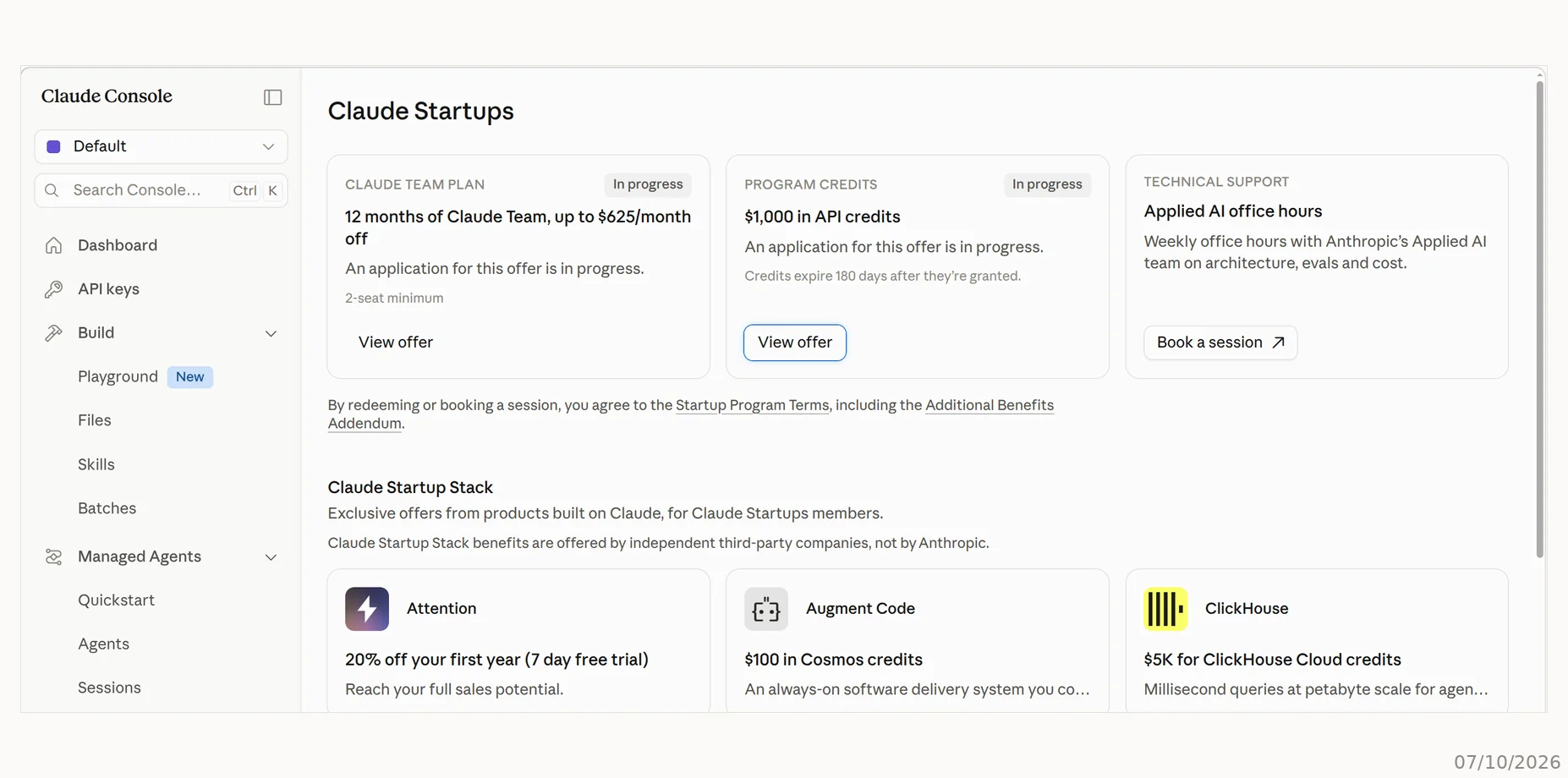This screenshot has width=1568, height=778.
Task: Open Sessions in the sidebar
Action: (x=109, y=688)
